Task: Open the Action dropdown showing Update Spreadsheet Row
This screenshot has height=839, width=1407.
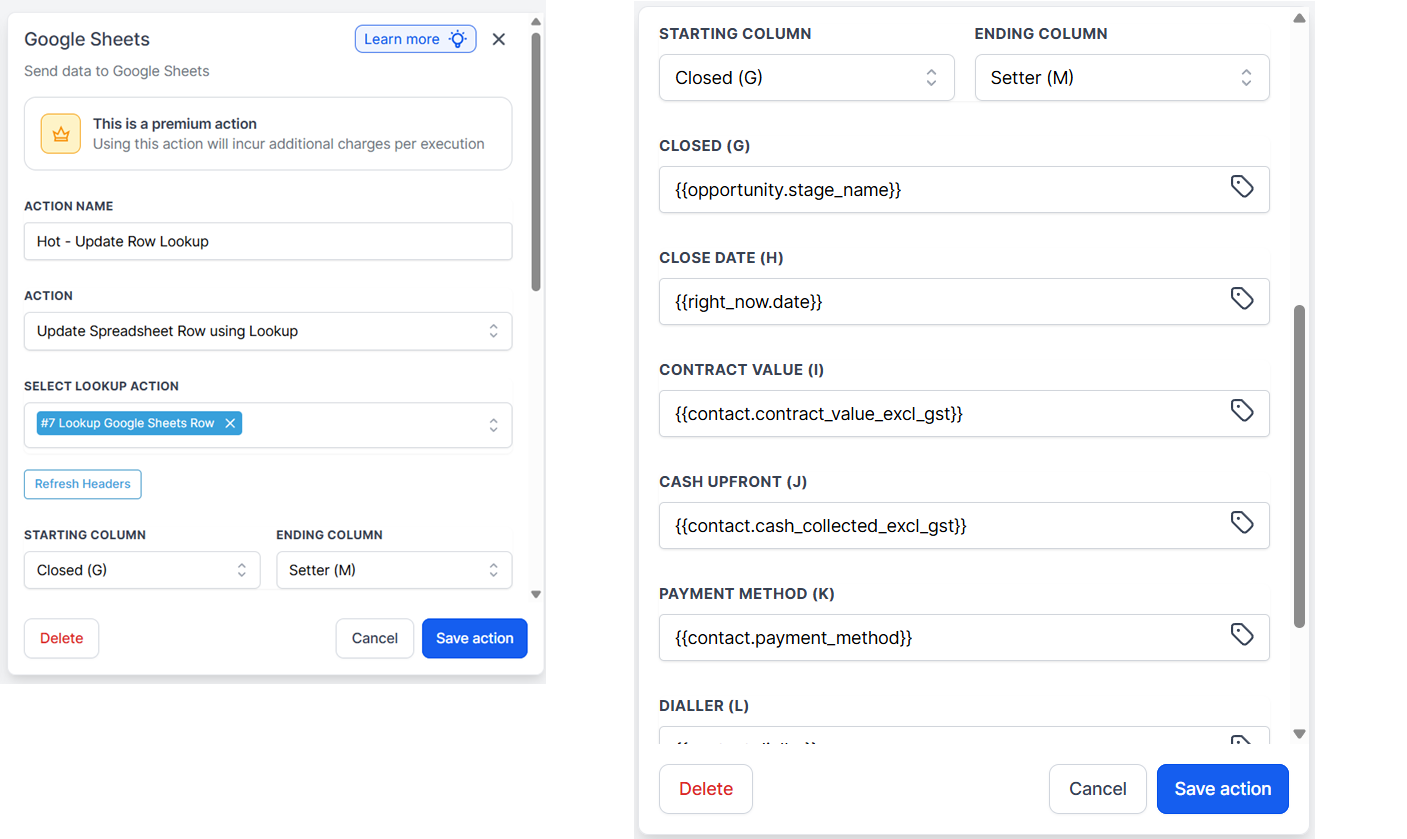Action: coord(268,331)
